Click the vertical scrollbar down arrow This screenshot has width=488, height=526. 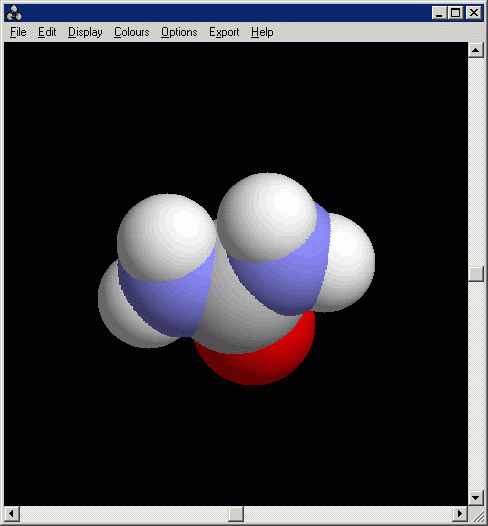tap(476, 498)
